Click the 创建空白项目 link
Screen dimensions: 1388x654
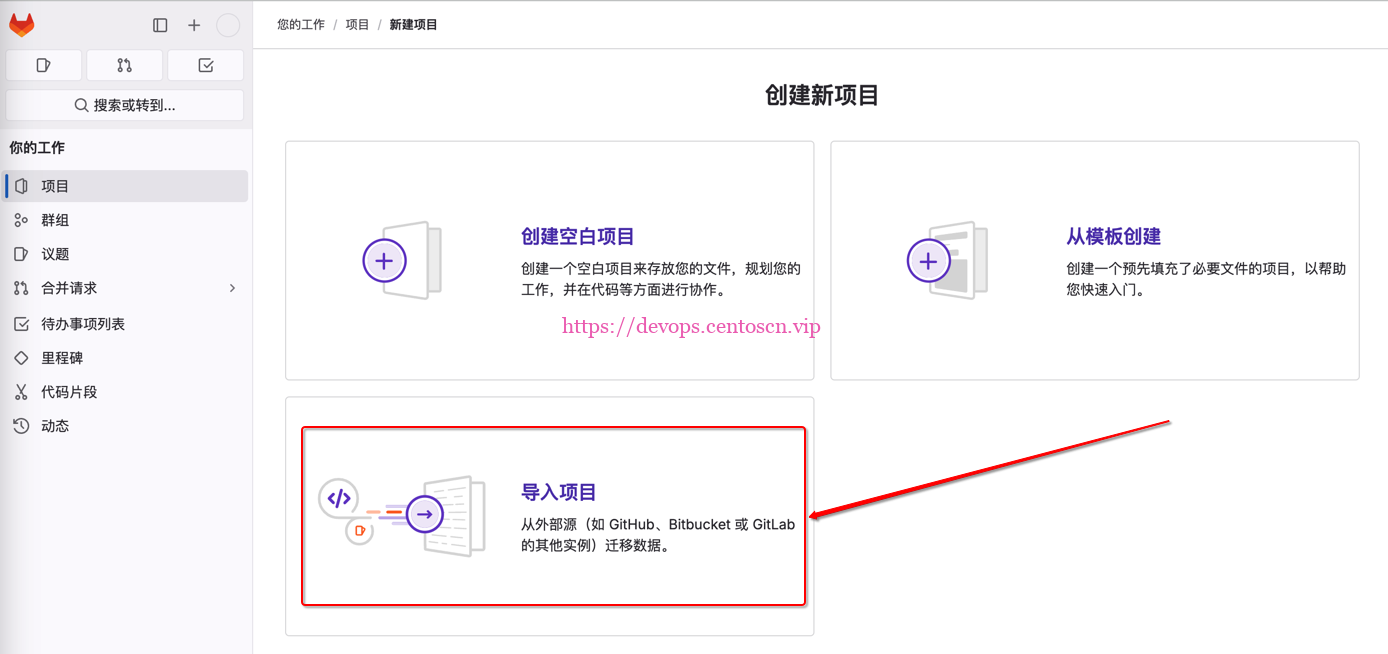coord(578,237)
